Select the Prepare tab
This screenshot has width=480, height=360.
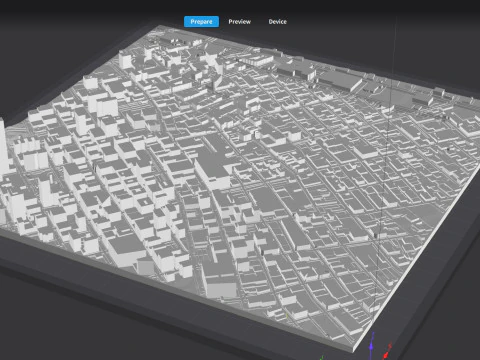point(201,22)
